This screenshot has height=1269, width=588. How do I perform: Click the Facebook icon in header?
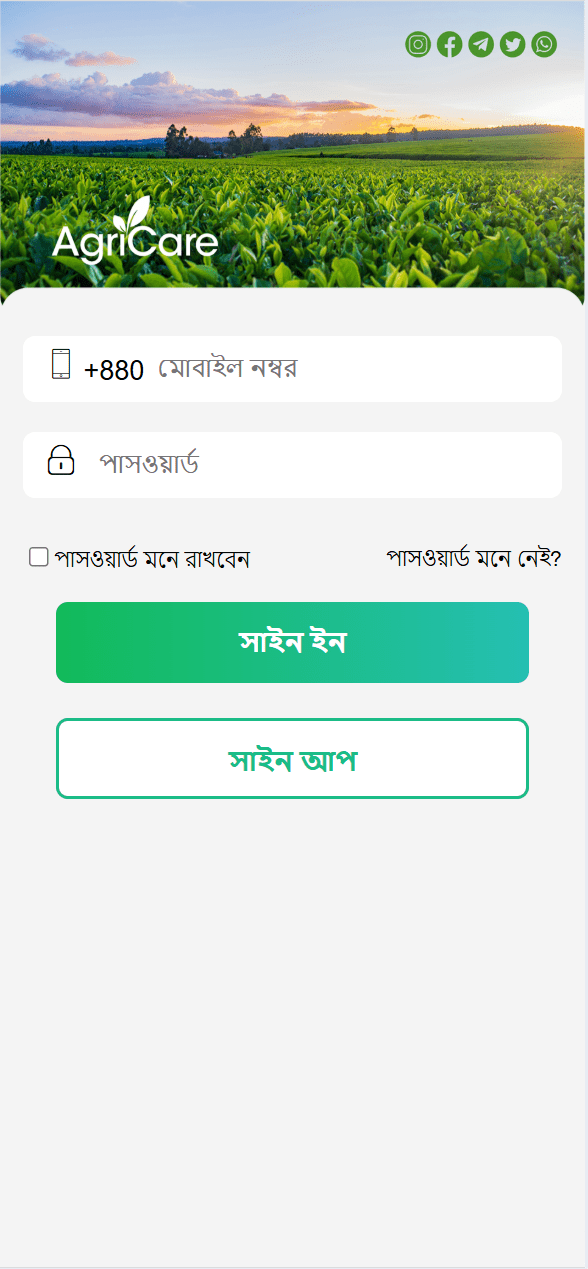point(450,44)
